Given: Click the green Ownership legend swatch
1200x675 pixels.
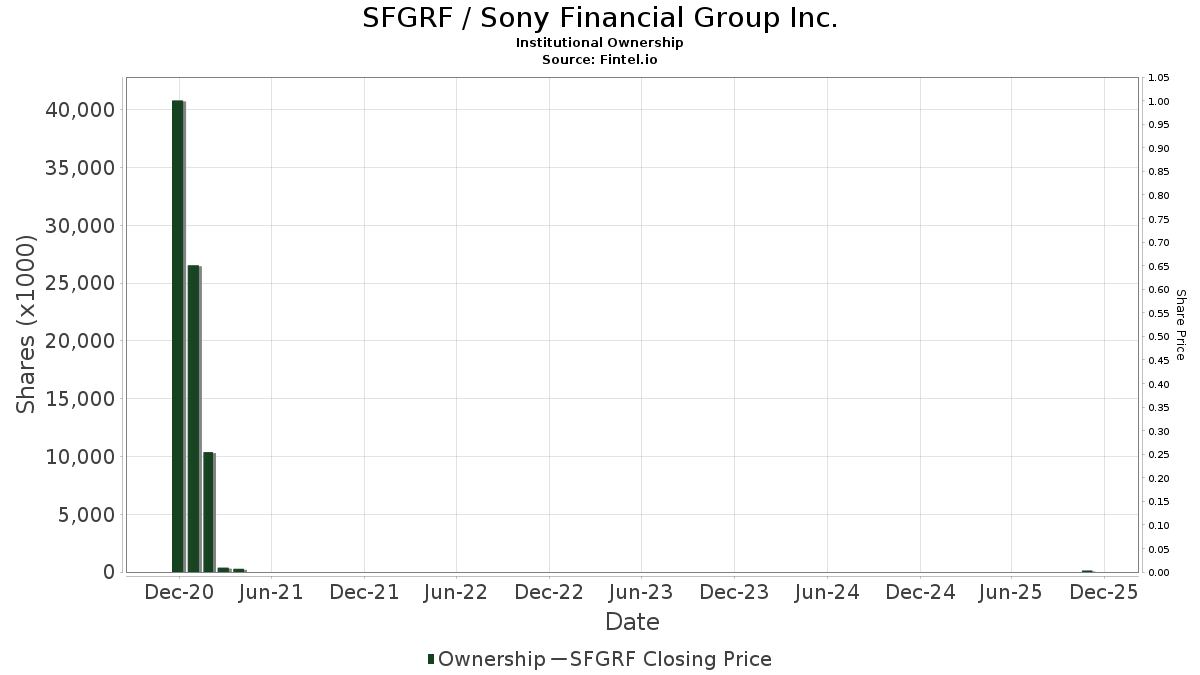Looking at the screenshot, I should pyautogui.click(x=431, y=659).
